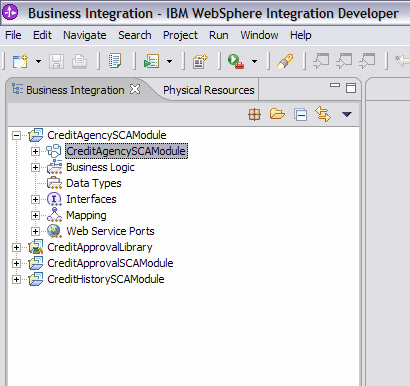410x386 pixels.
Task: Click the Data Types category icon
Action: [x=54, y=183]
